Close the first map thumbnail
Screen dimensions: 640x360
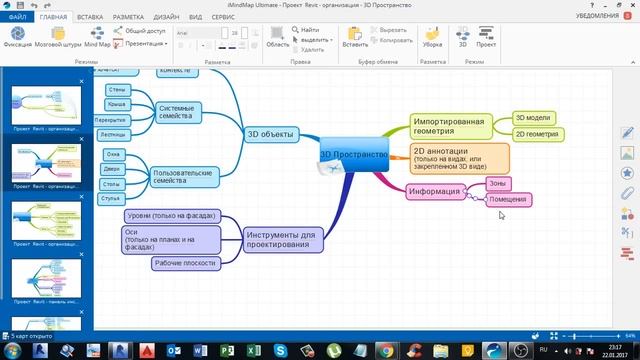point(82,82)
